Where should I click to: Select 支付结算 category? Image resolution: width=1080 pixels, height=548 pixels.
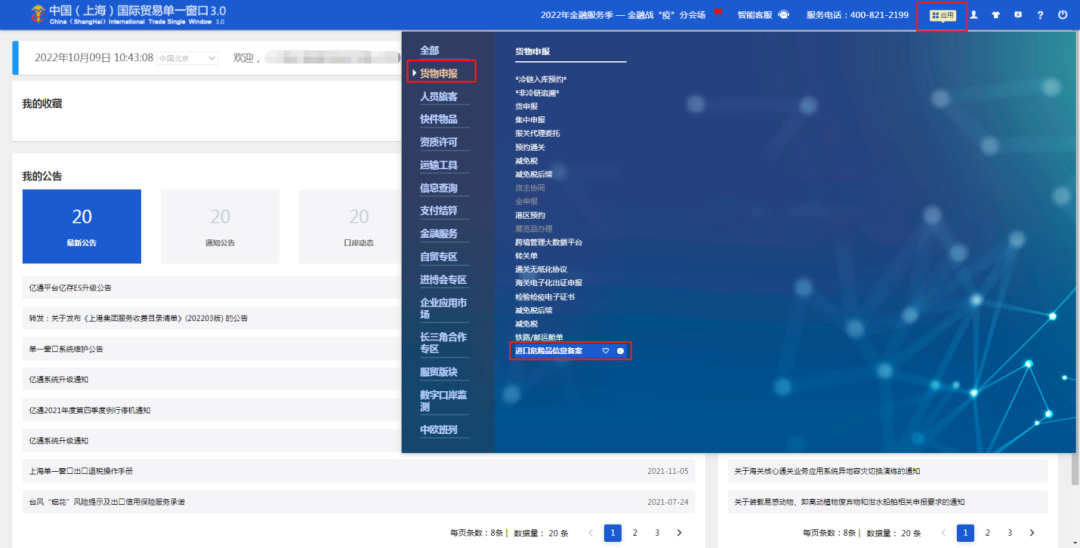pyautogui.click(x=439, y=211)
